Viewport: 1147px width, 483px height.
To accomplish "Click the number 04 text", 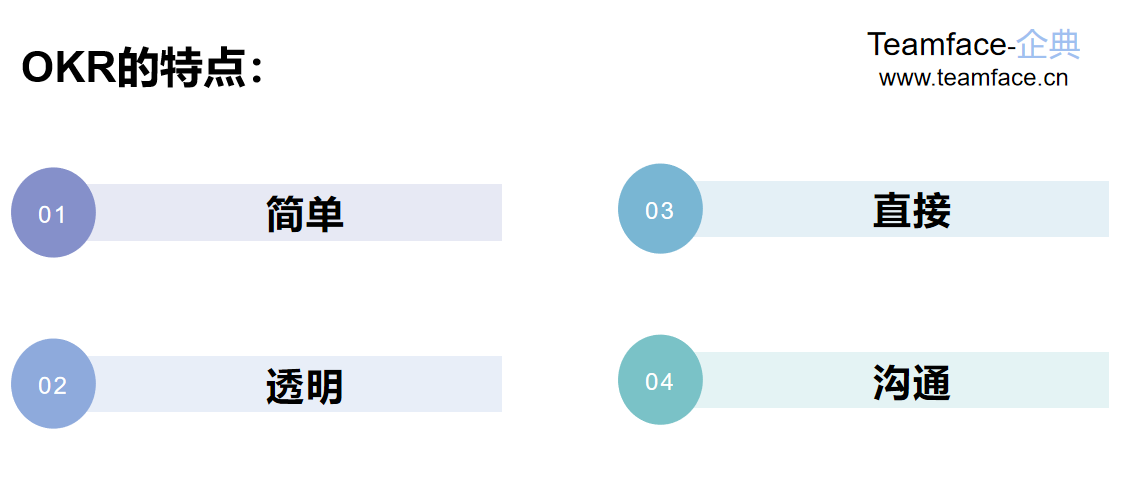I will 659,381.
